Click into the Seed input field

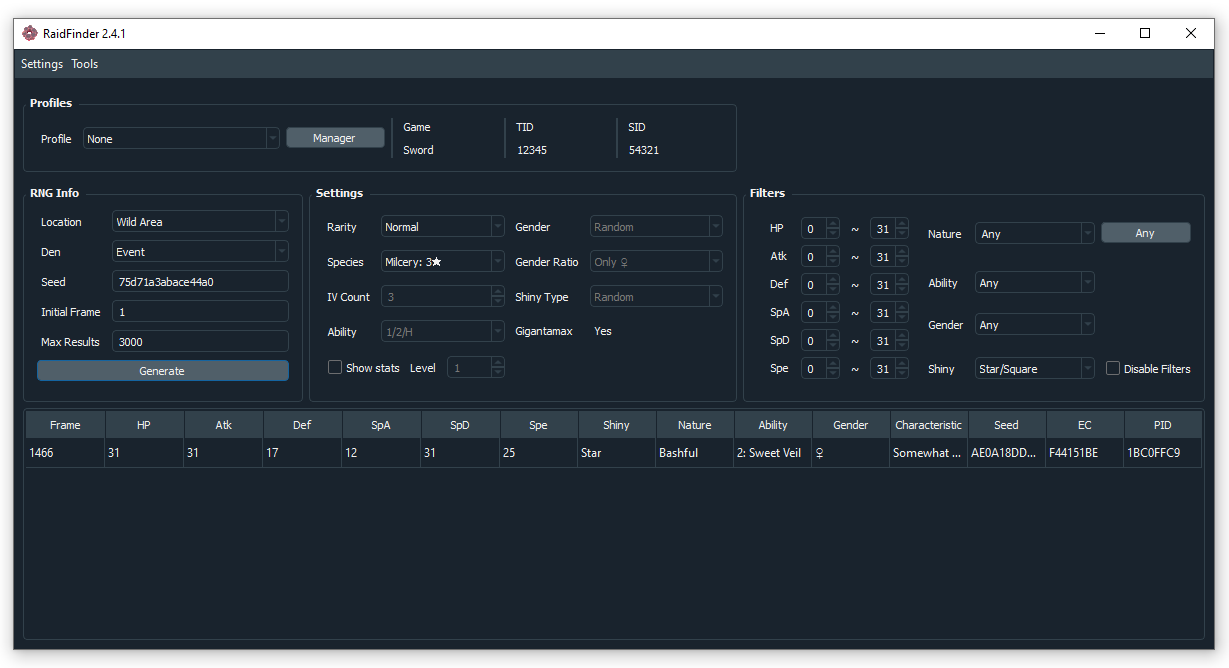(200, 282)
